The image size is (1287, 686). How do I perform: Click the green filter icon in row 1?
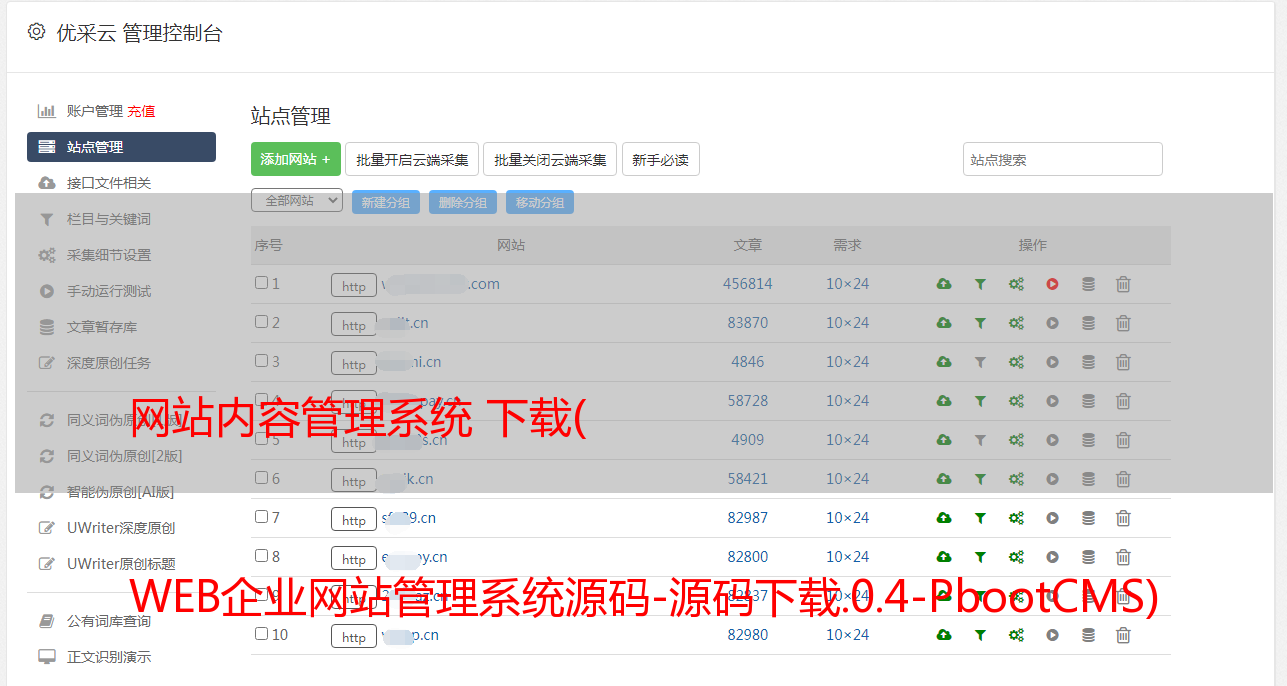[x=980, y=284]
